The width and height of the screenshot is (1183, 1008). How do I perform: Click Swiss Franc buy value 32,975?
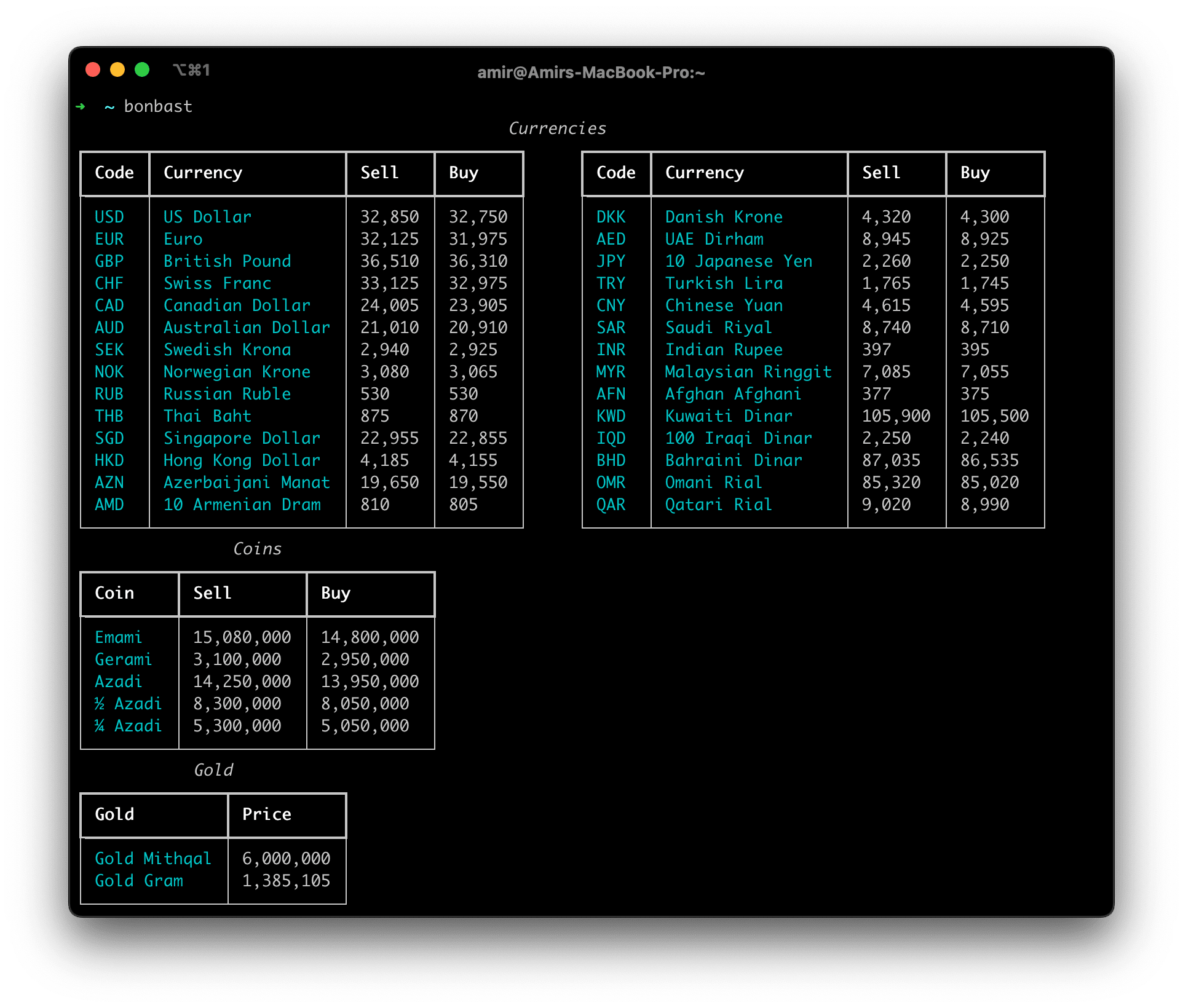pyautogui.click(x=478, y=283)
